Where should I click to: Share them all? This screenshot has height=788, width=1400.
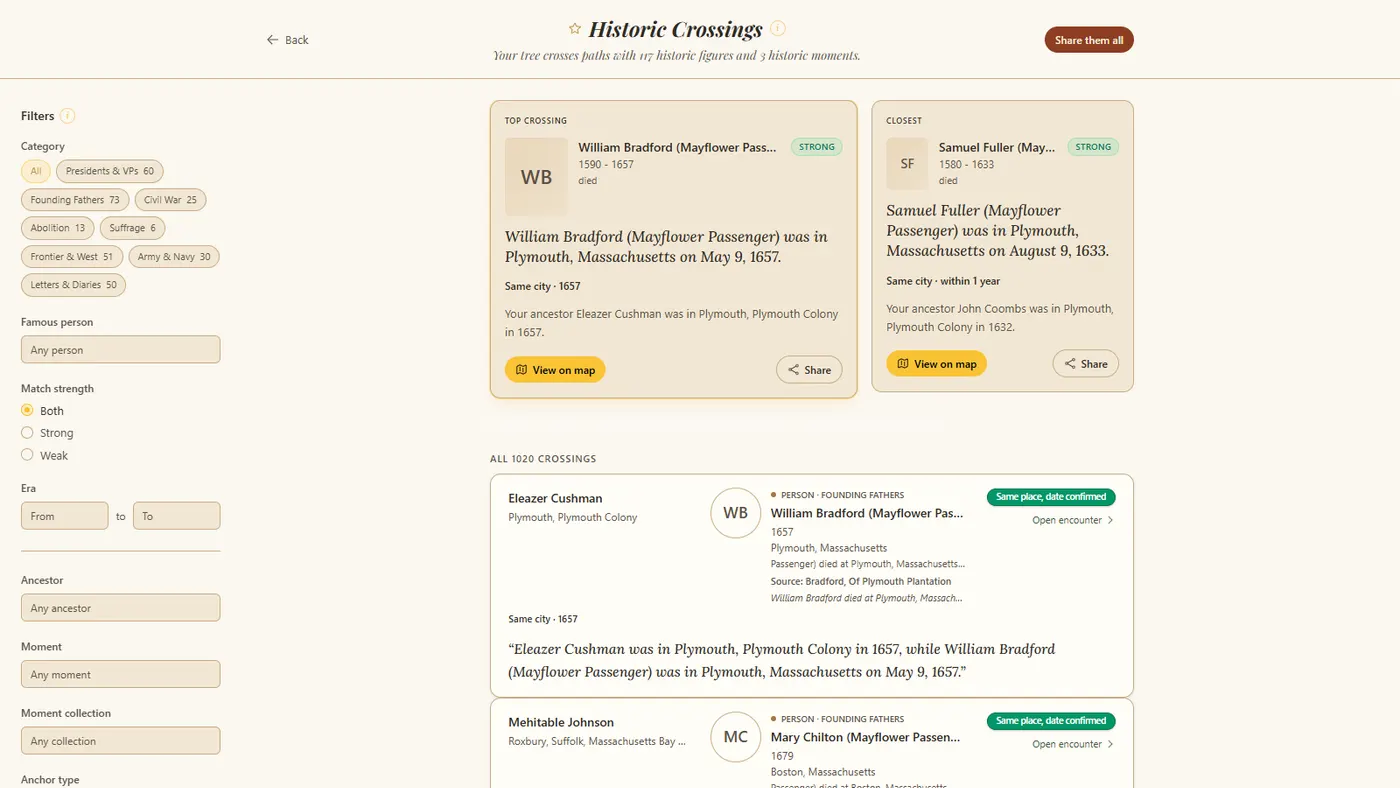click(x=1089, y=40)
